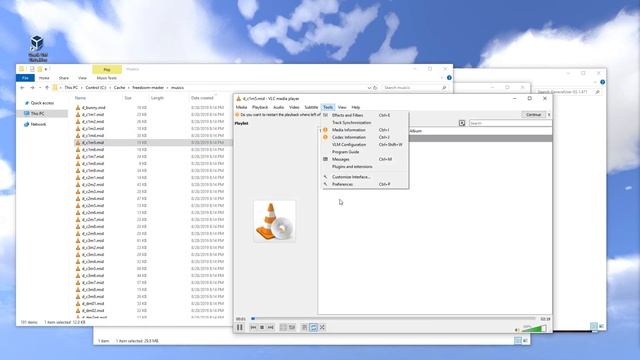This screenshot has height=360, width=640.
Task: Open Home tab in Explorer ribbon
Action: pos(44,78)
